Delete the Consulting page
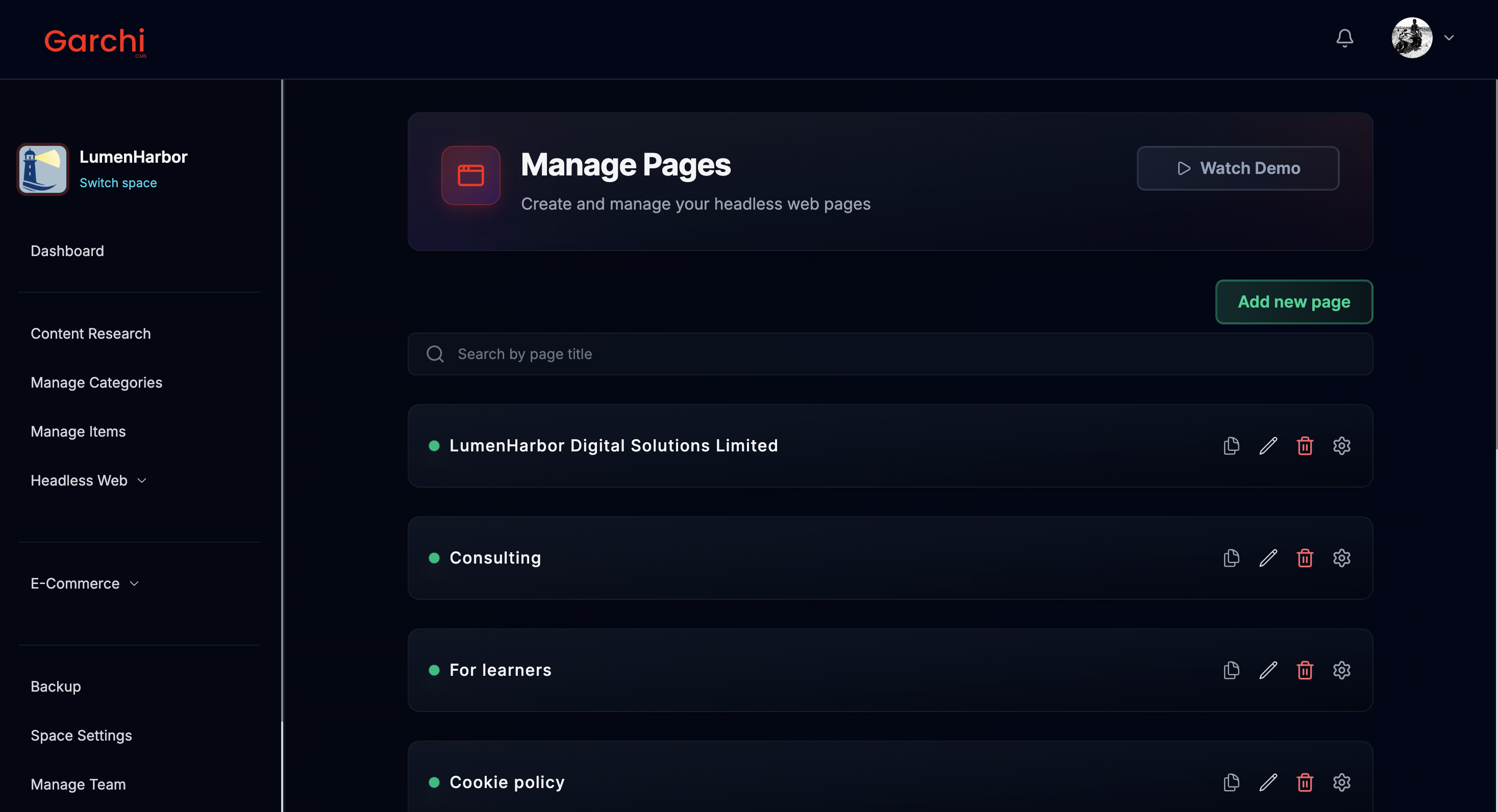This screenshot has height=812, width=1498. tap(1305, 558)
